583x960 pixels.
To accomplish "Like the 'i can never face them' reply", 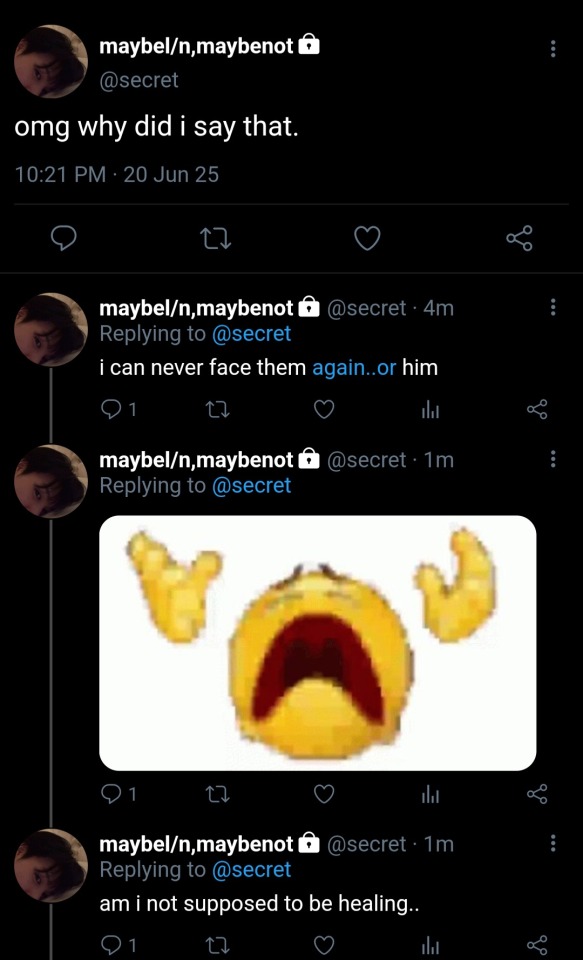I will click(x=324, y=409).
